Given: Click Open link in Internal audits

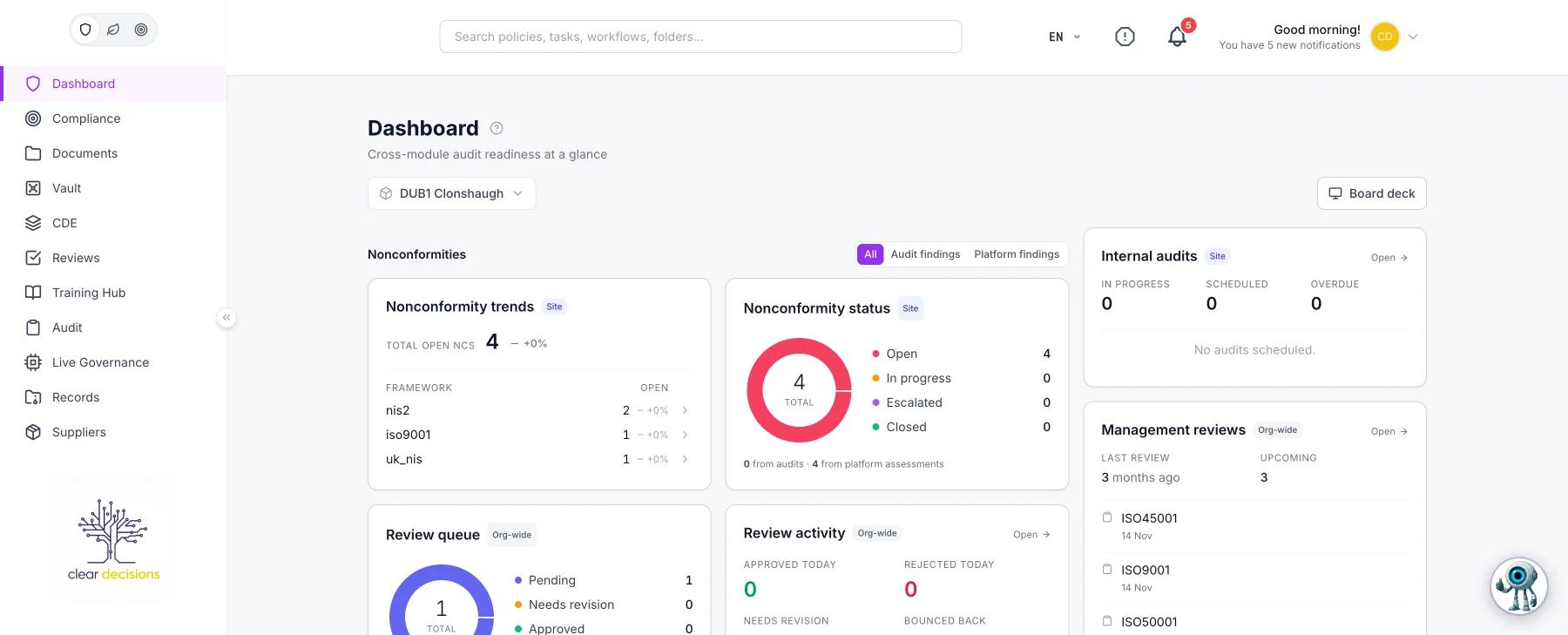Looking at the screenshot, I should tap(1389, 258).
